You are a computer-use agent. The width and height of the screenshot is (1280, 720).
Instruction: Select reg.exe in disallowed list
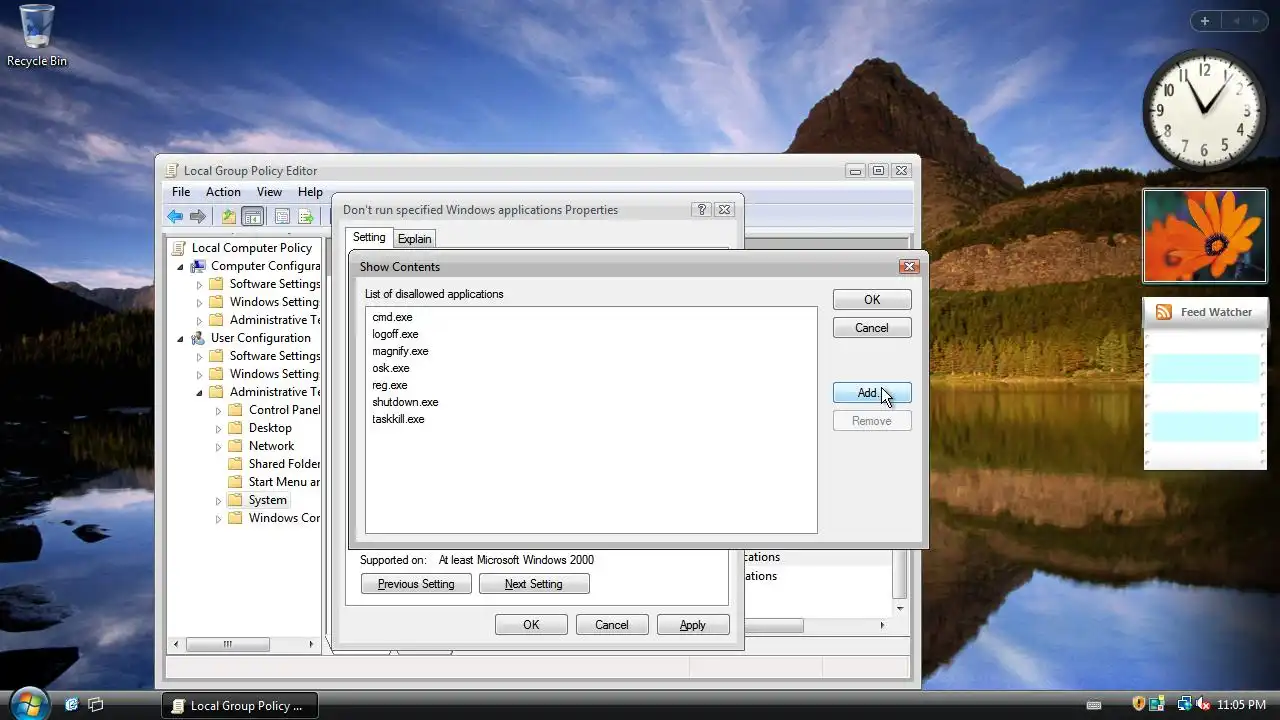click(x=390, y=385)
